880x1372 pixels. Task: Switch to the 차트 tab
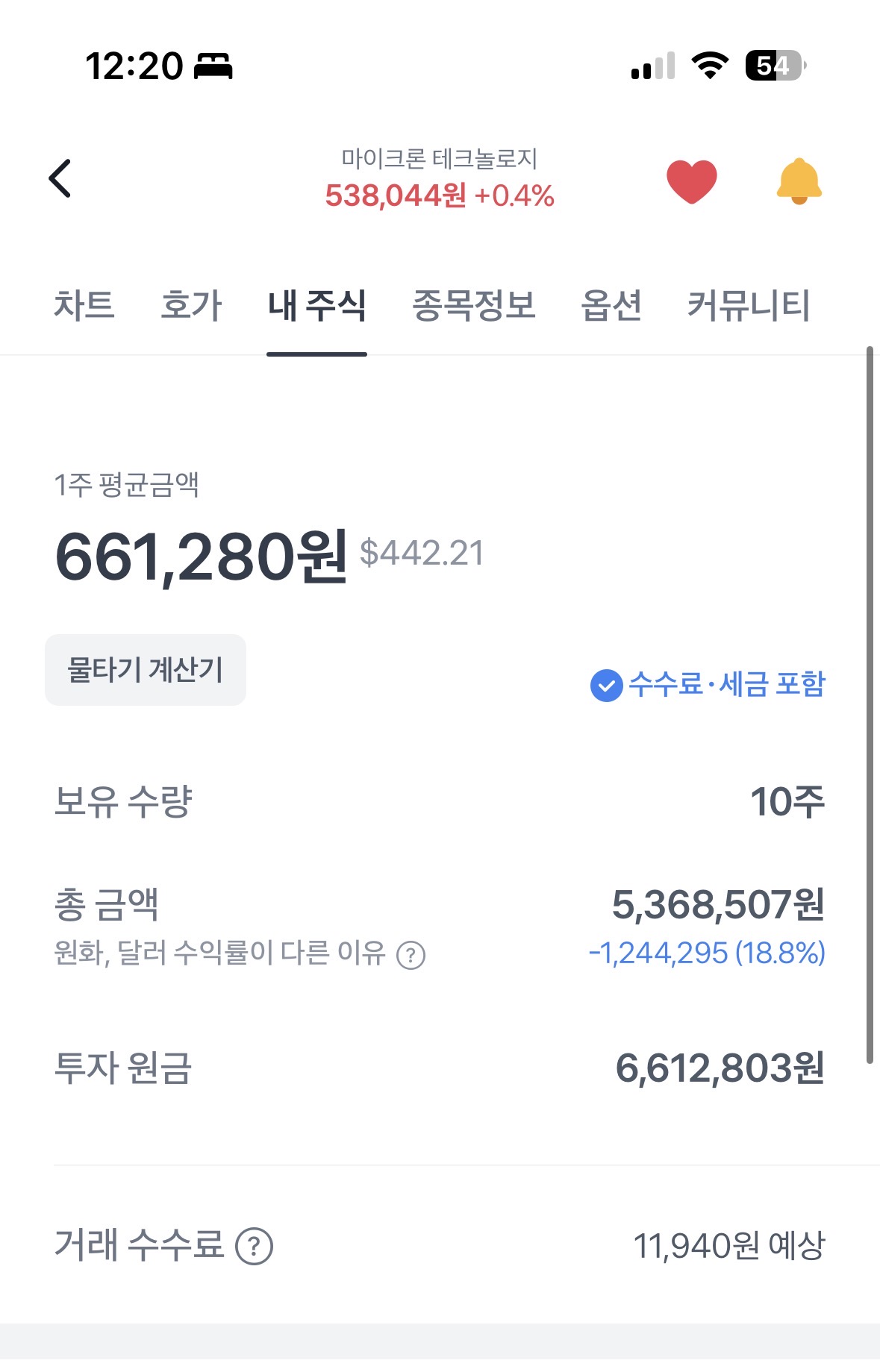click(x=84, y=306)
